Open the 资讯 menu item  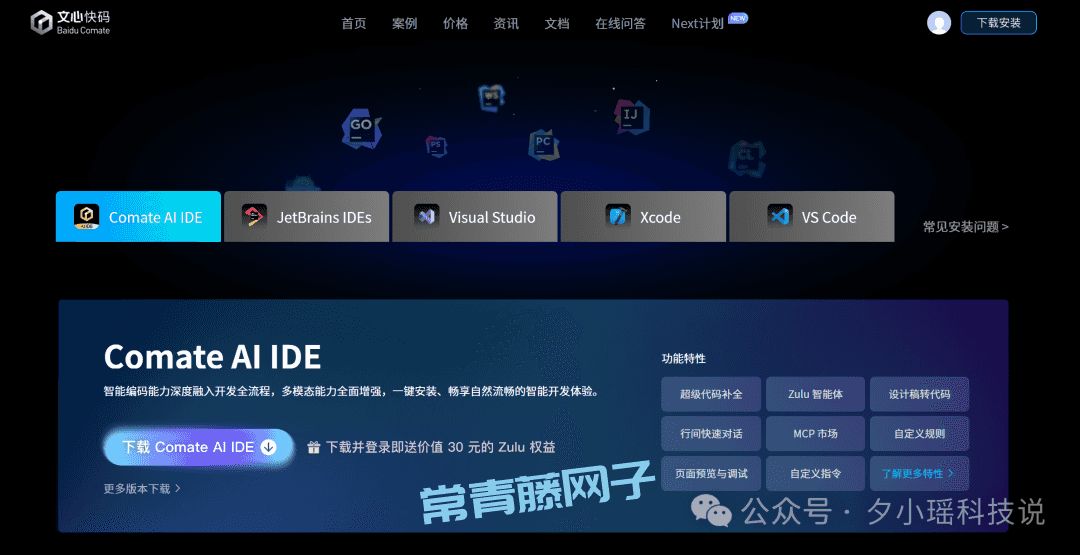click(506, 23)
